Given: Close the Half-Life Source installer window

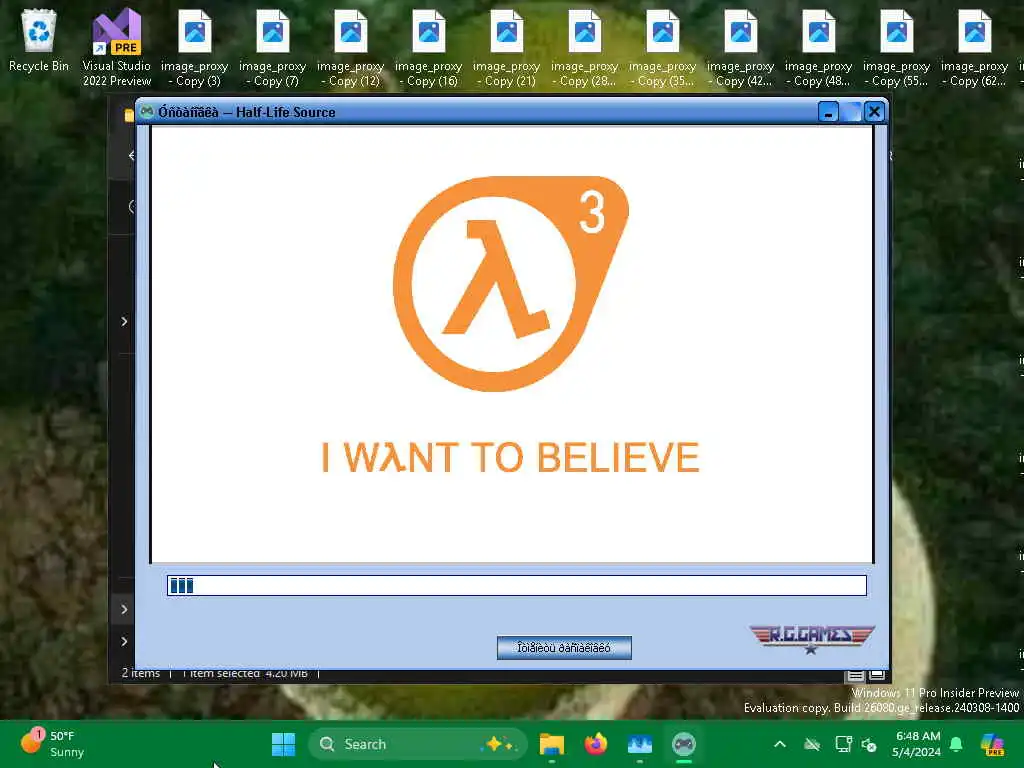Looking at the screenshot, I should coord(874,112).
